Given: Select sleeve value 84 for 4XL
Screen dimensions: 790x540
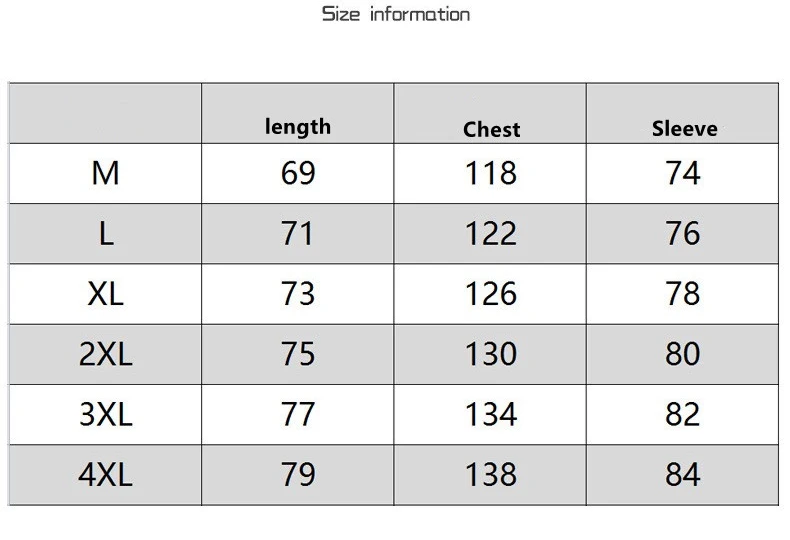Looking at the screenshot, I should pyautogui.click(x=683, y=475).
